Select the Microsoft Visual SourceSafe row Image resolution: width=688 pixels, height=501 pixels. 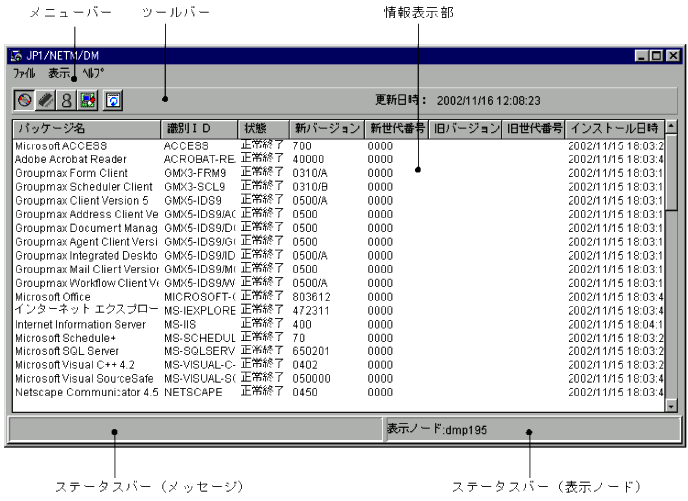(338, 378)
